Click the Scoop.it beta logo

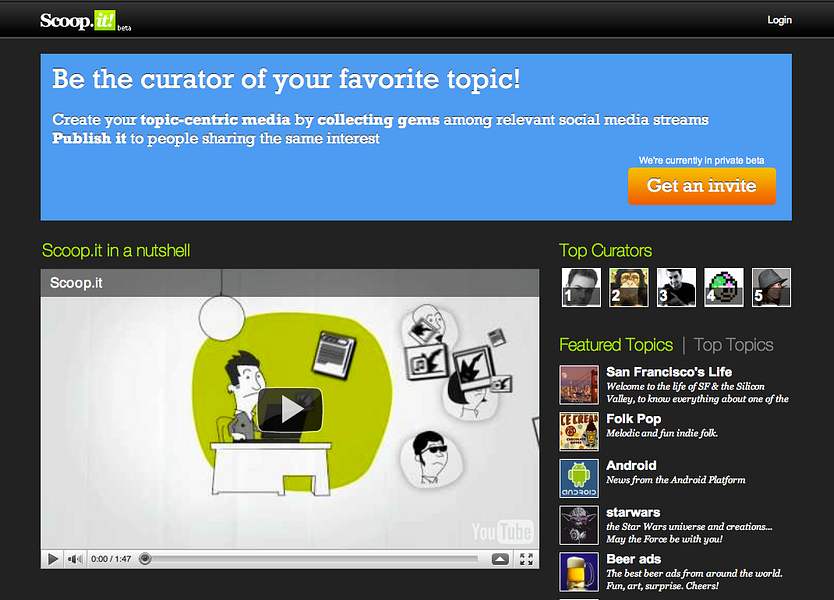[85, 21]
